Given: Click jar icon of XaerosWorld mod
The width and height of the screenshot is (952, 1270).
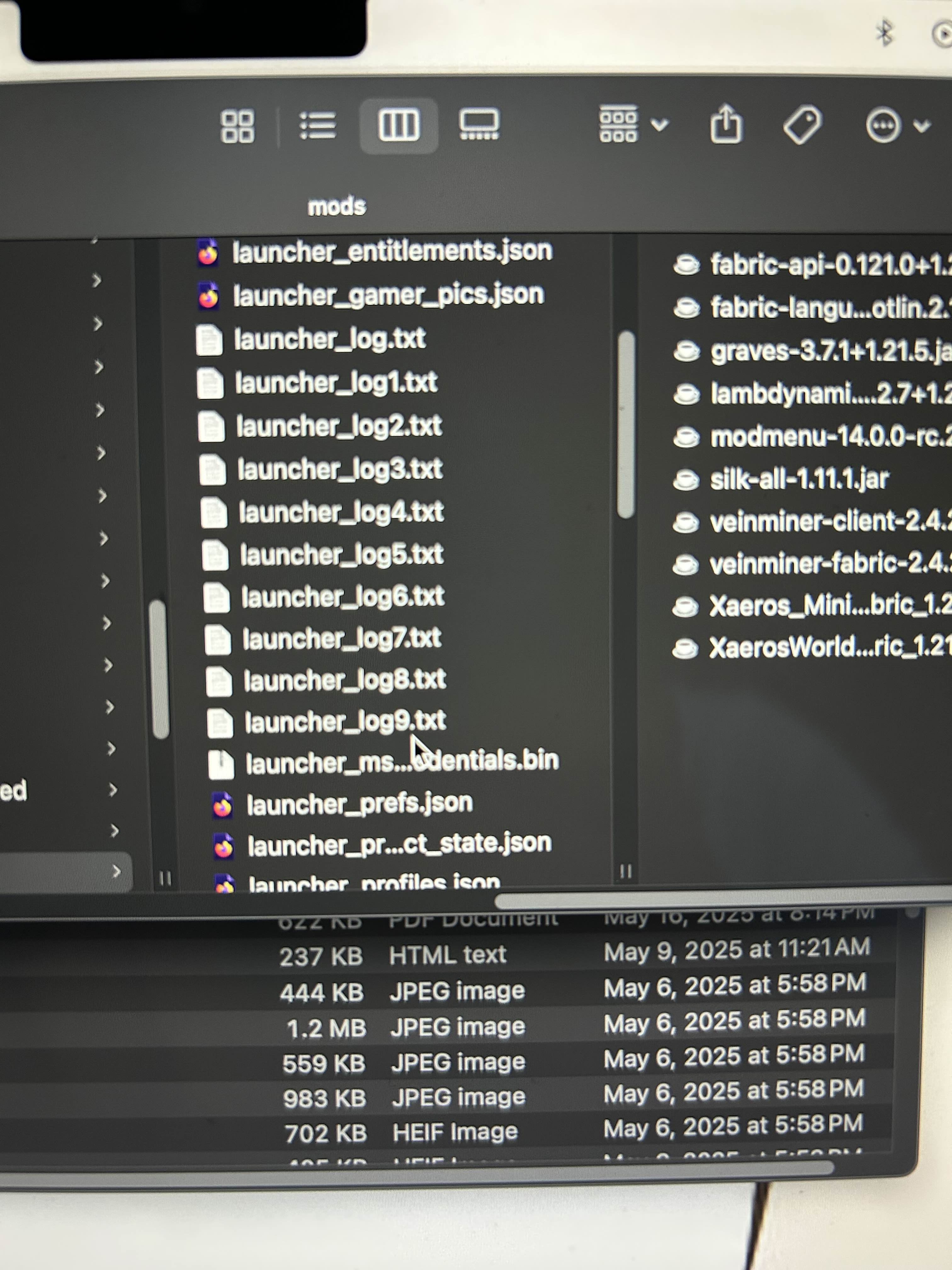Looking at the screenshot, I should [685, 649].
